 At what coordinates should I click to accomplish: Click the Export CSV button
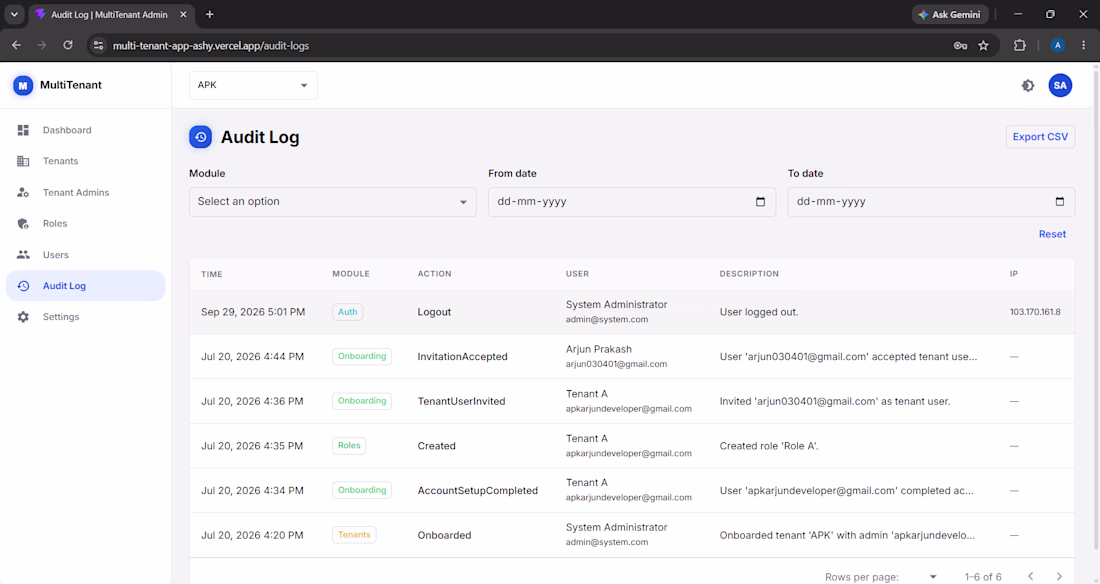coord(1040,137)
